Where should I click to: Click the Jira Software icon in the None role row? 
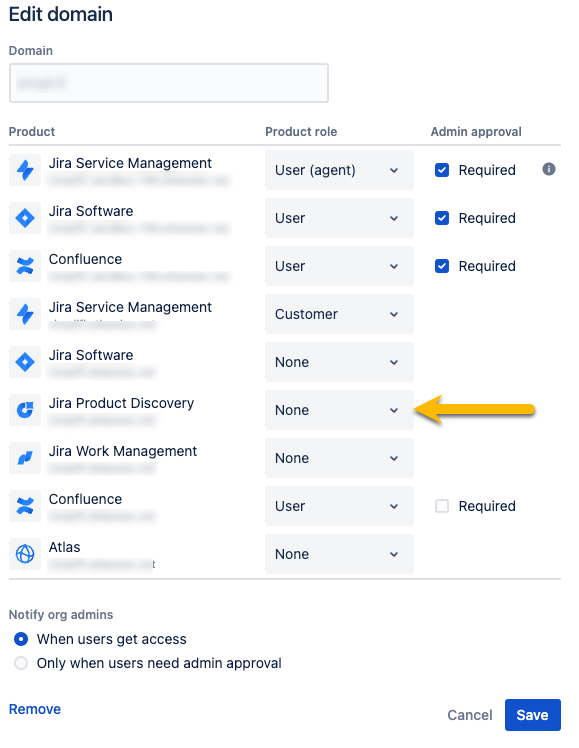25,362
